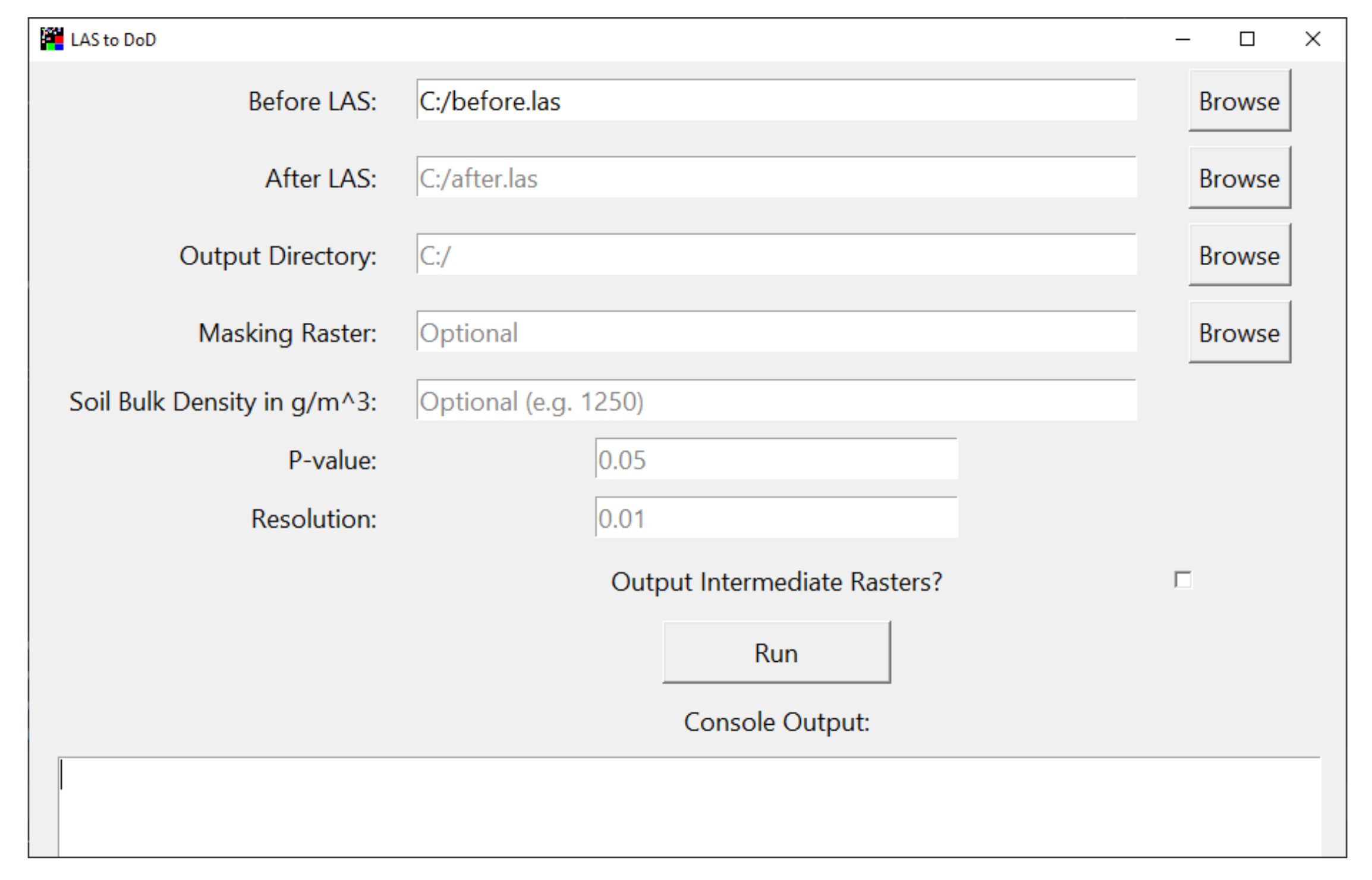The width and height of the screenshot is (1372, 880).
Task: Click into the Masking Raster field
Action: click(x=776, y=332)
